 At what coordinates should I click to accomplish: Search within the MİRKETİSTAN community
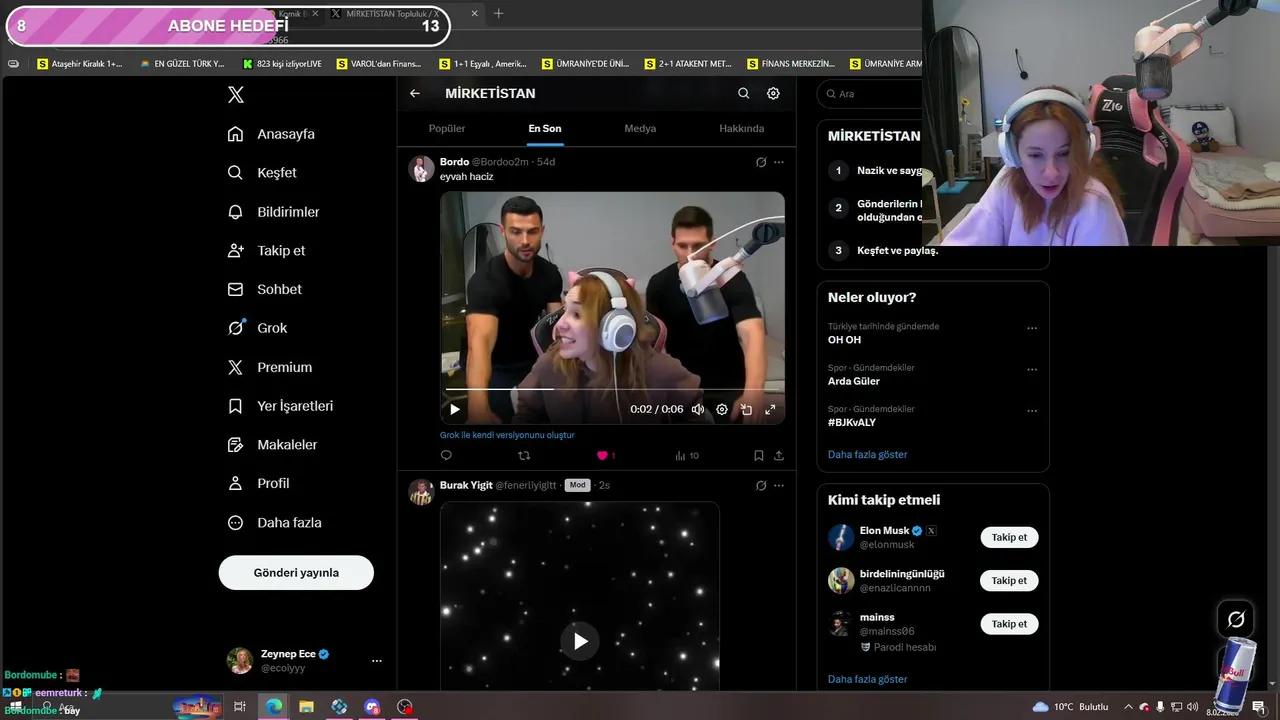click(743, 93)
